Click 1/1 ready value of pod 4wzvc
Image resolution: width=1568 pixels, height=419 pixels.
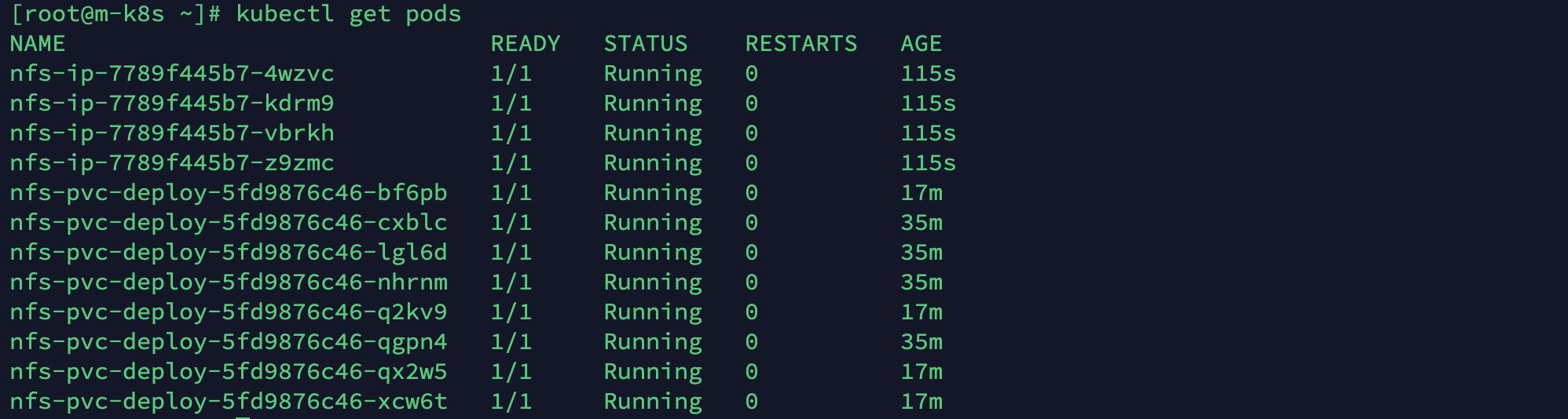point(511,74)
